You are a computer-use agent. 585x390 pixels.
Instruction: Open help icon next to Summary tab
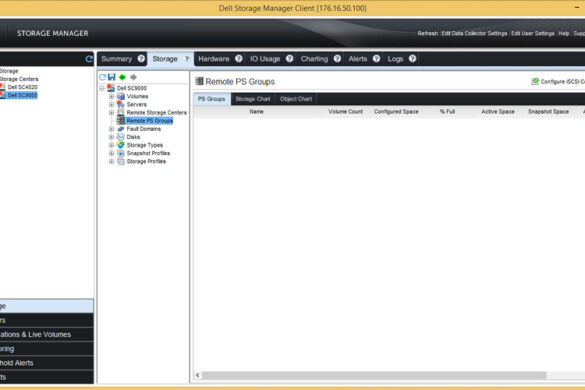141,59
